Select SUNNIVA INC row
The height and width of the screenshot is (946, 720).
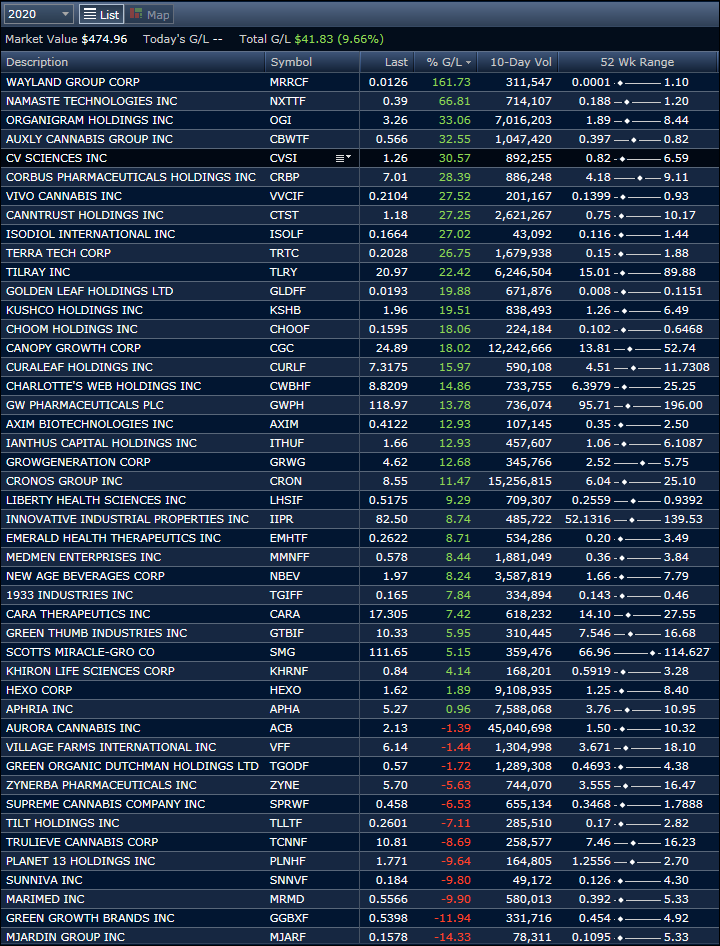coord(359,880)
